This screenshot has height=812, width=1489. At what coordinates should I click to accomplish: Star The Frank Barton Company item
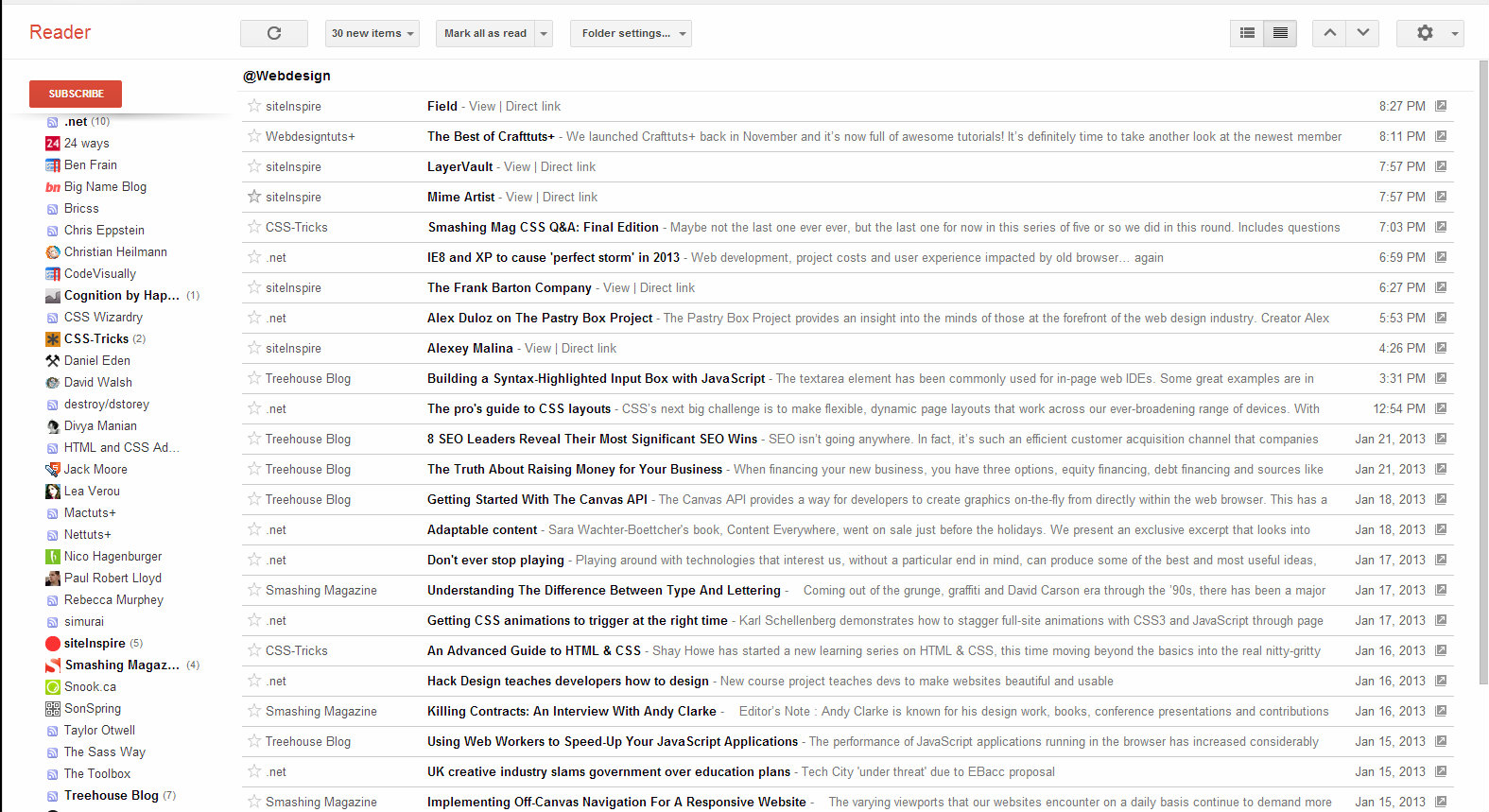tap(254, 287)
